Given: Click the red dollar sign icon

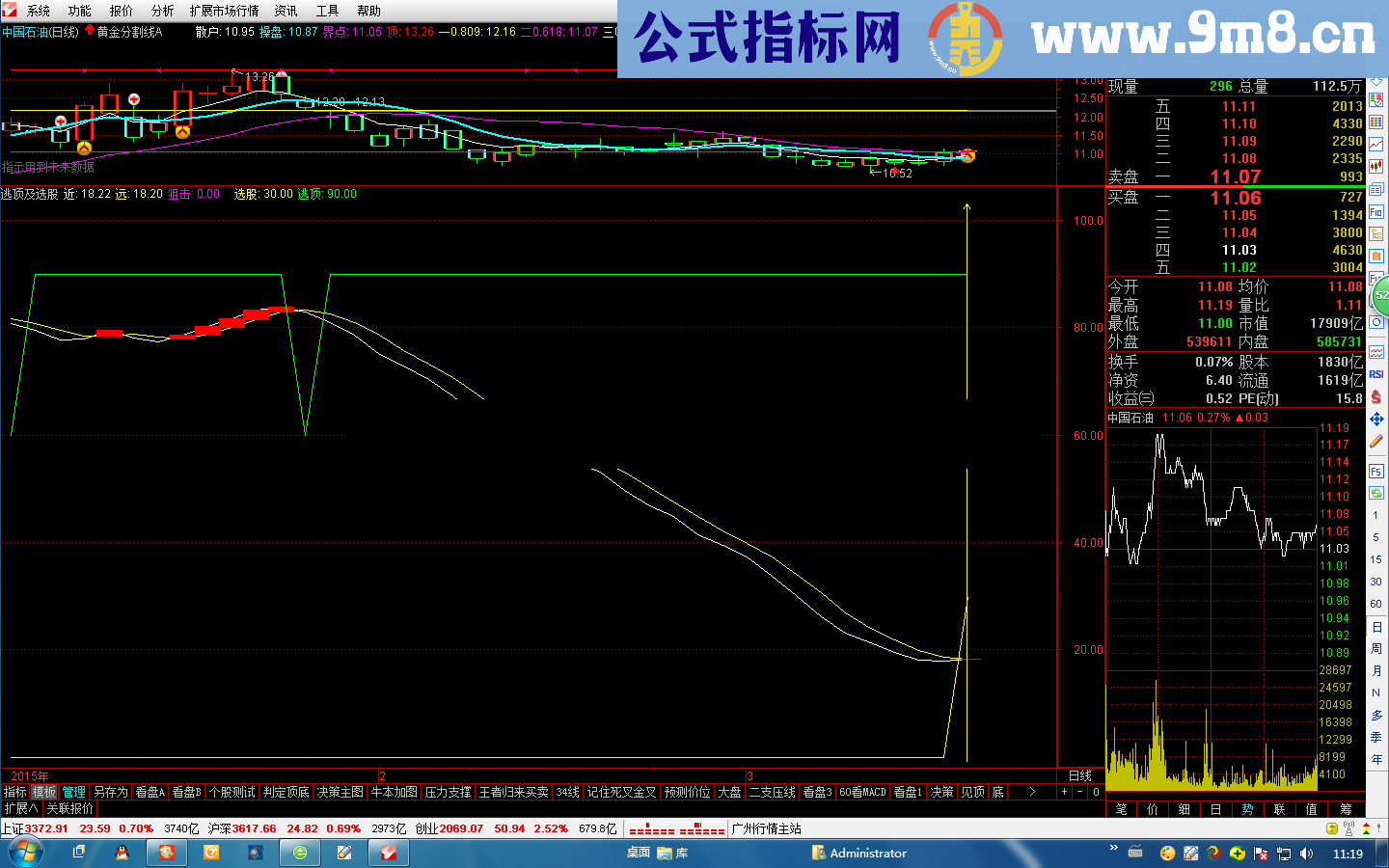Looking at the screenshot, I should click(1376, 396).
